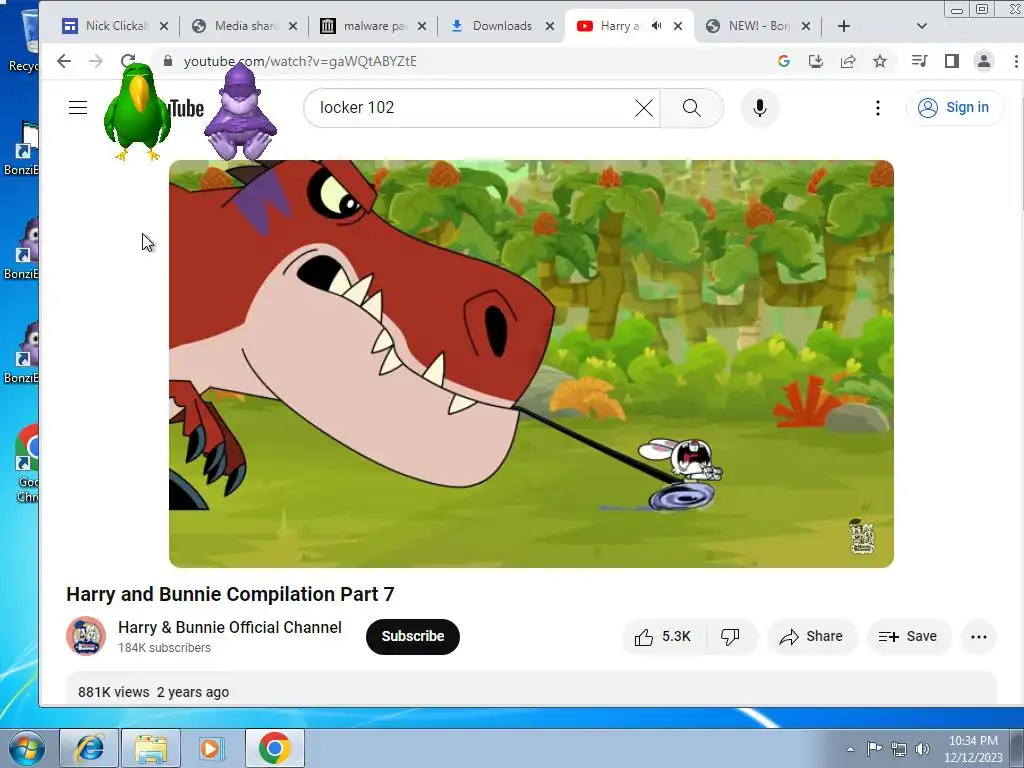
Task: Clear the search text with the X
Action: (643, 108)
